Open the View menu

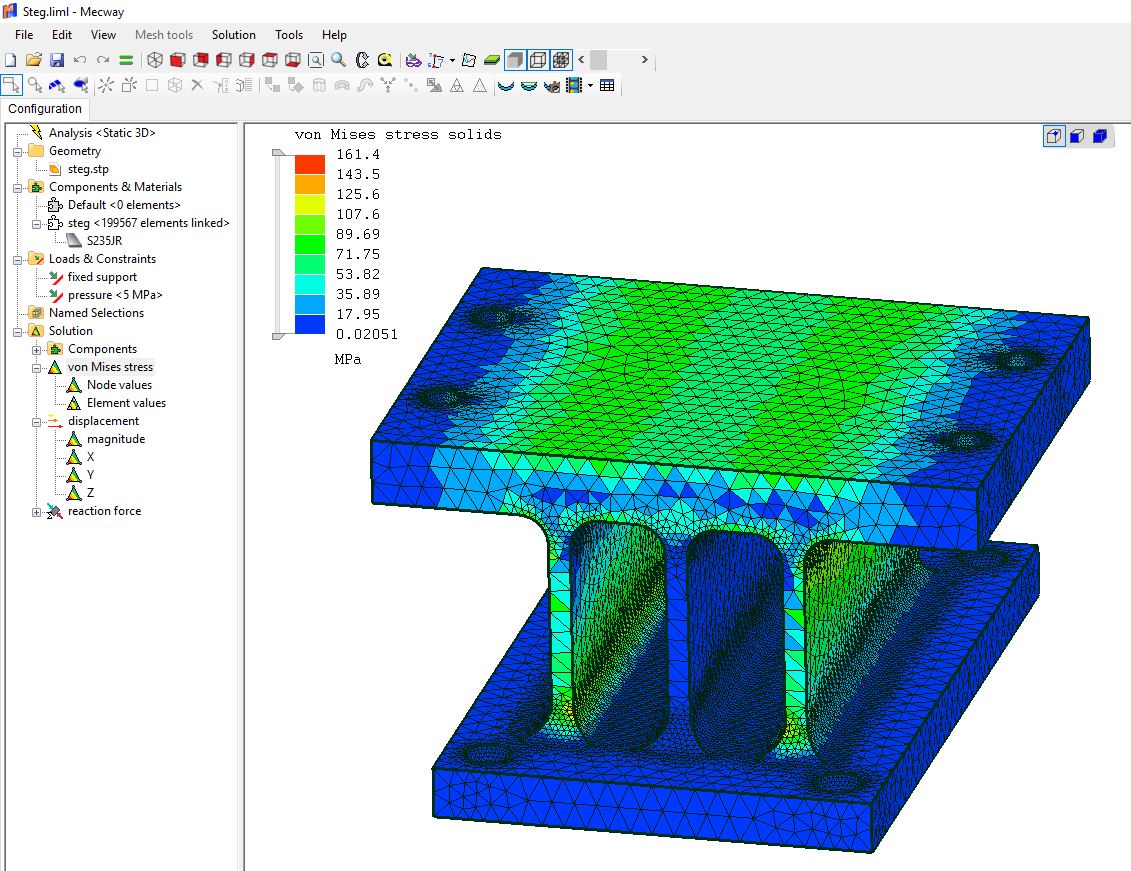pyautogui.click(x=103, y=35)
